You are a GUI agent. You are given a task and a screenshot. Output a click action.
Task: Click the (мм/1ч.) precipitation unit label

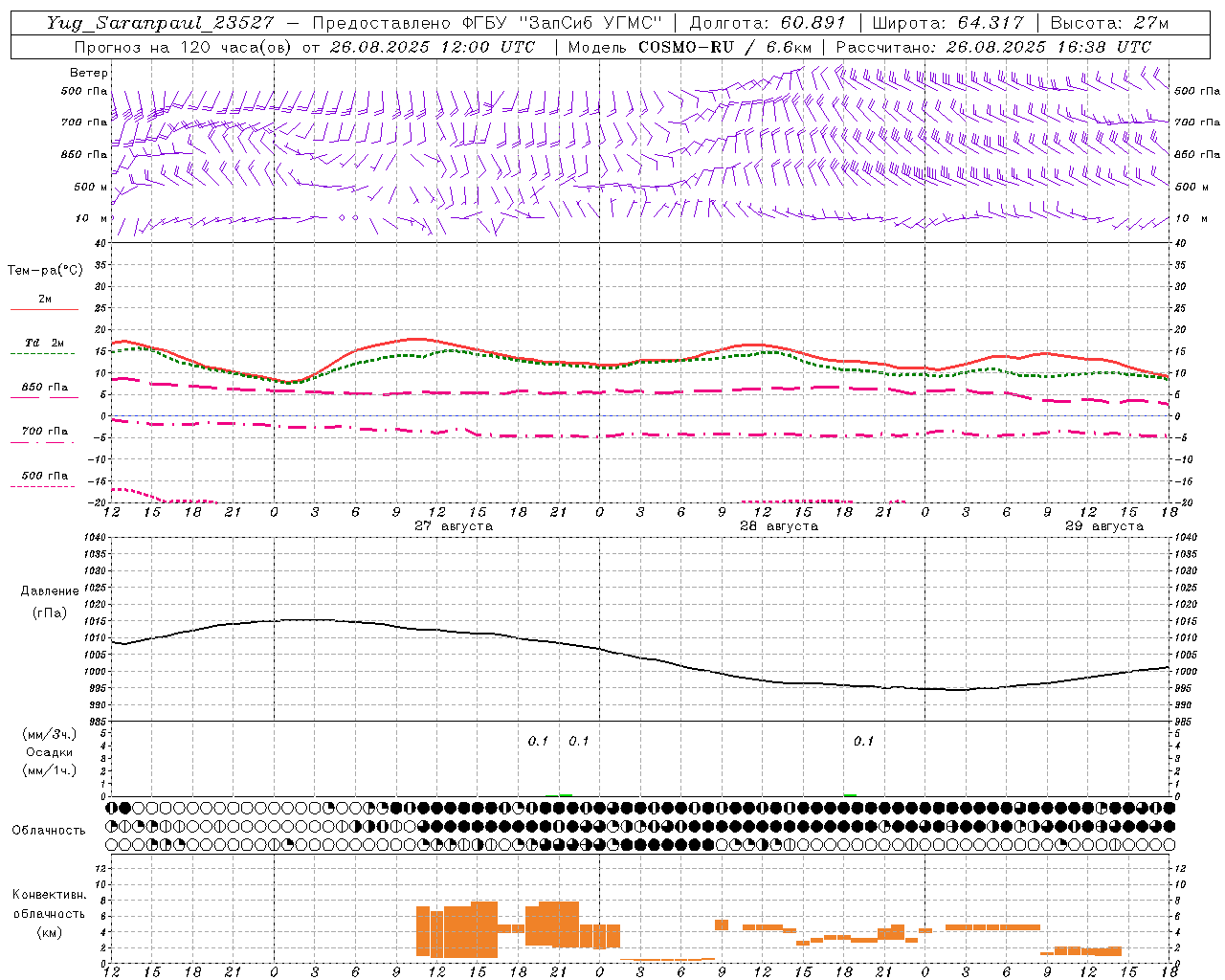coord(50,770)
